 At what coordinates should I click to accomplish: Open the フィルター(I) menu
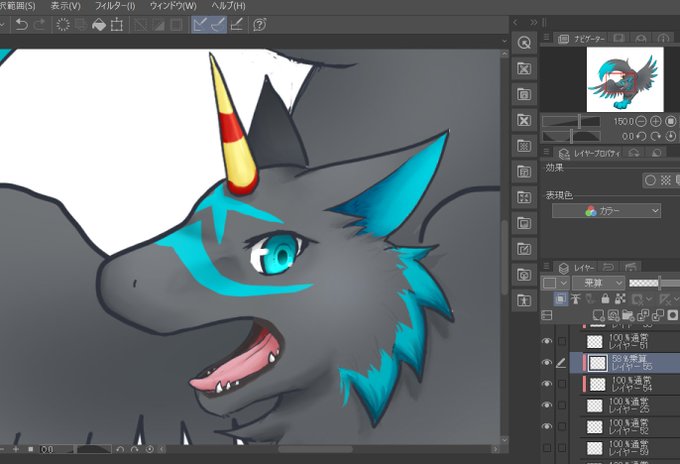115,6
